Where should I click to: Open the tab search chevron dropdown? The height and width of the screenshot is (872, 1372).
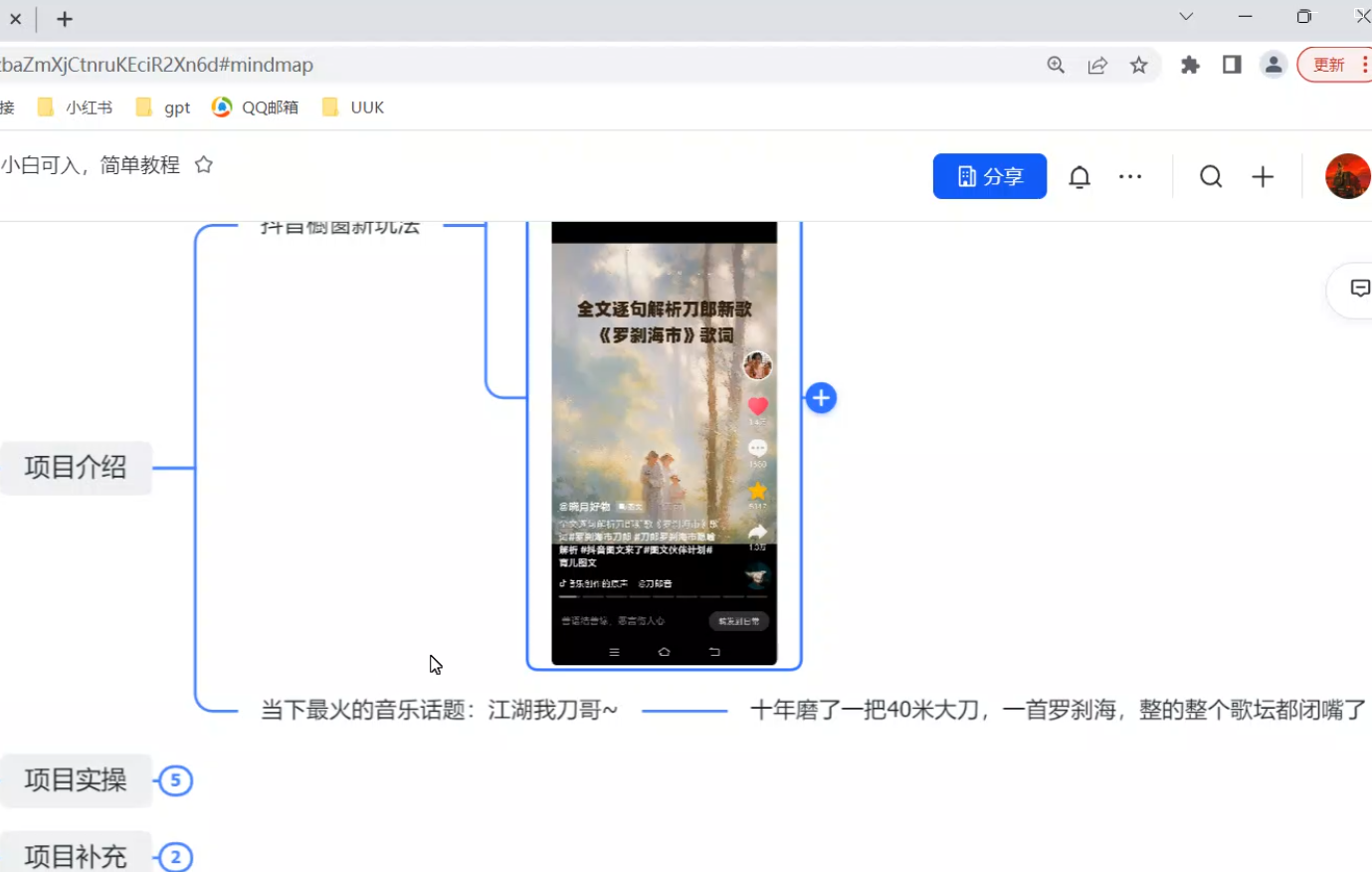pyautogui.click(x=1186, y=17)
